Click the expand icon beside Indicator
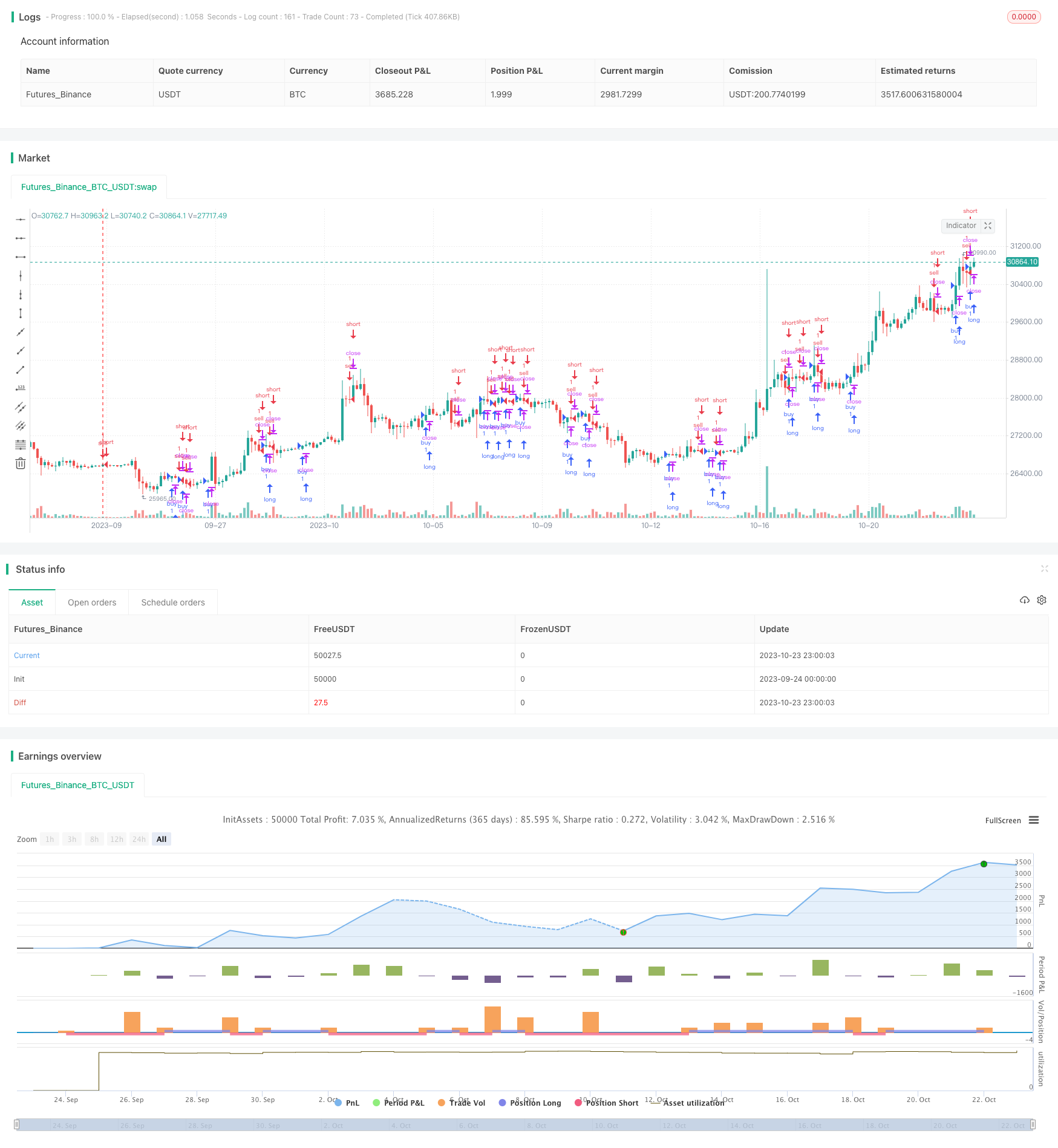The width and height of the screenshot is (1058, 1148). (x=988, y=226)
